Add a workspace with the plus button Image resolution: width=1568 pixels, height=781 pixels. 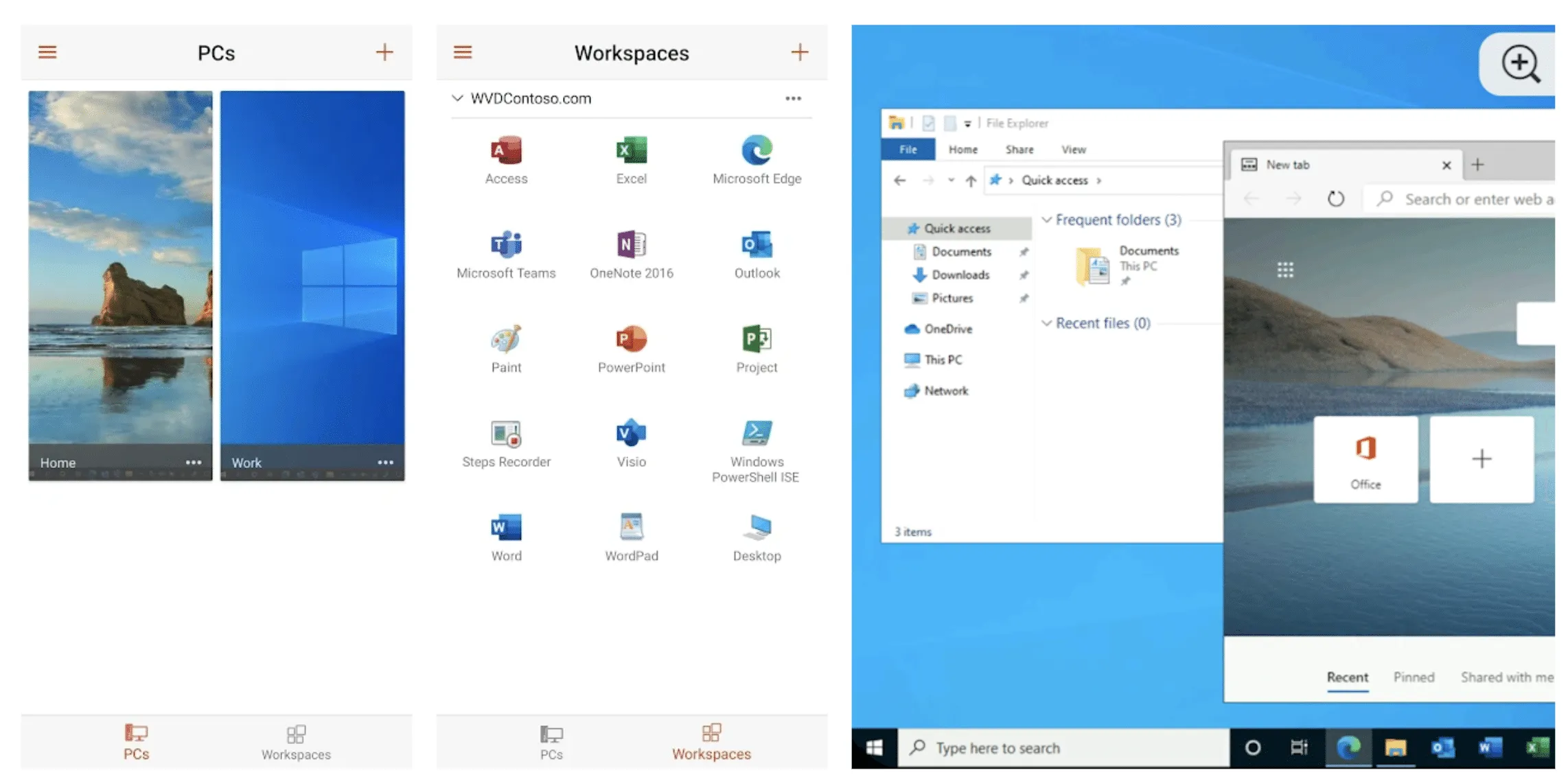(x=800, y=52)
